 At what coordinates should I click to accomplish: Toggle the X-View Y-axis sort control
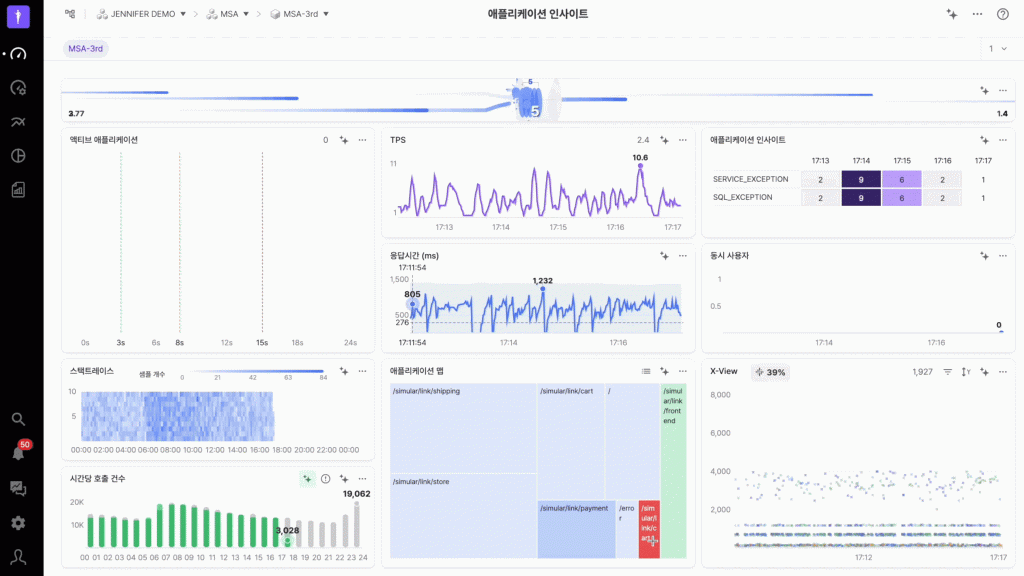(x=966, y=372)
